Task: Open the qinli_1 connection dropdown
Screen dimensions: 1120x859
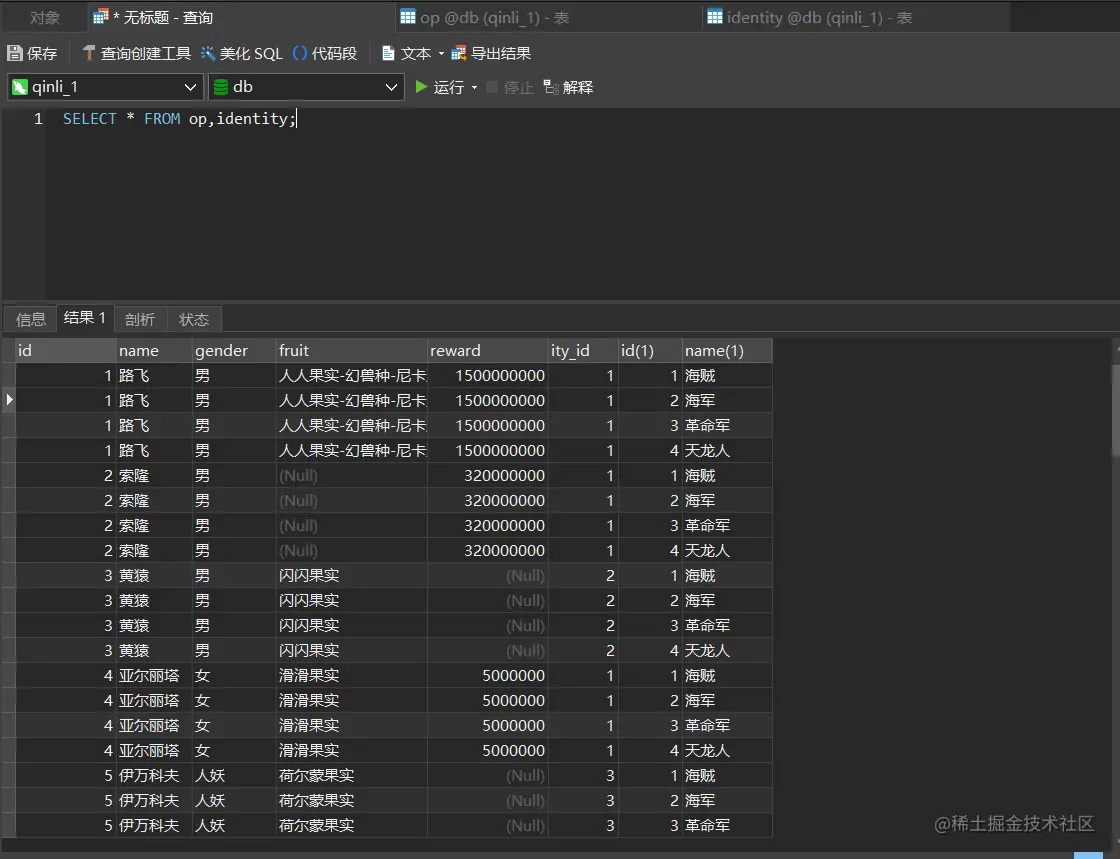Action: click(x=105, y=87)
